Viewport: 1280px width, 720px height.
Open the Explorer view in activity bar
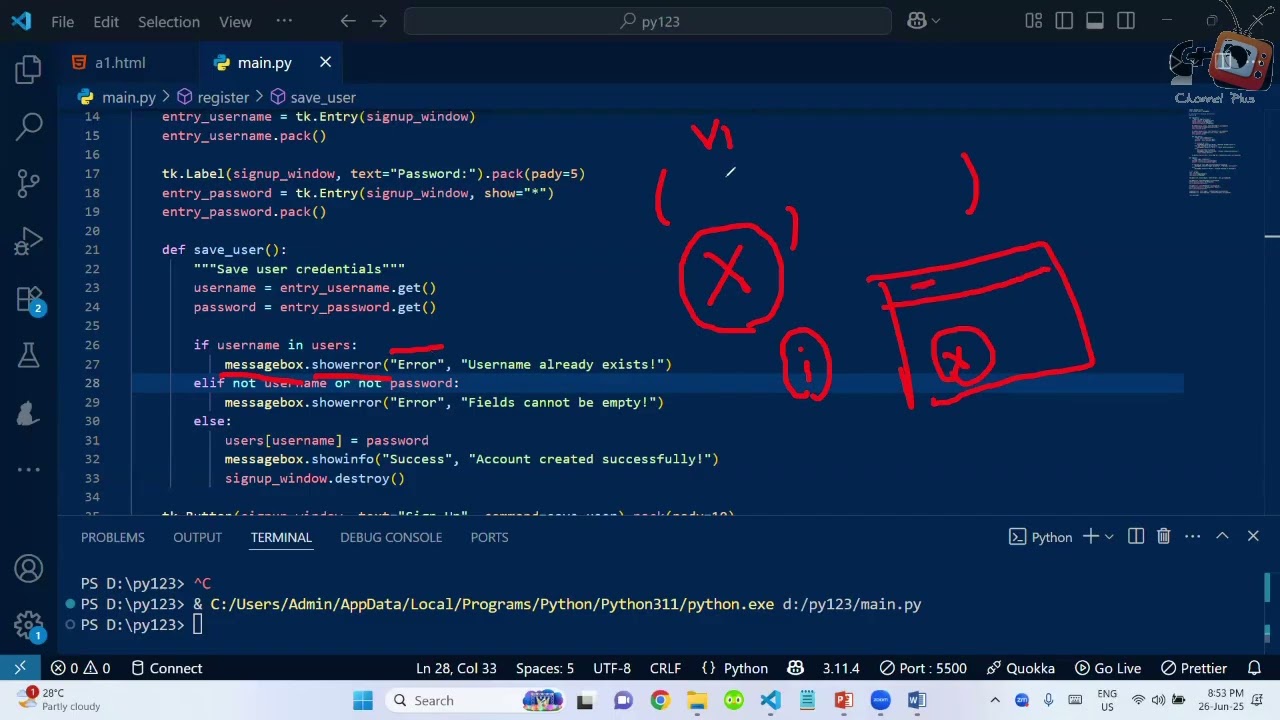(x=28, y=69)
